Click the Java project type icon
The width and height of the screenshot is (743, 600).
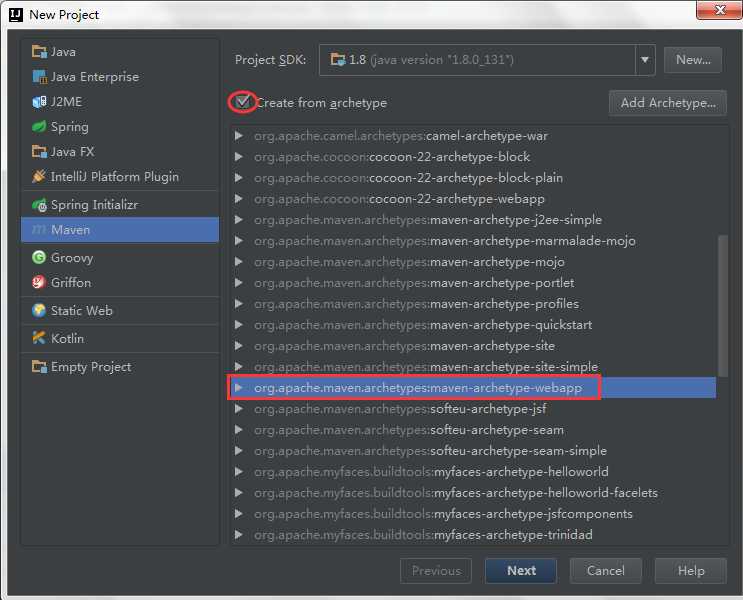coord(39,51)
